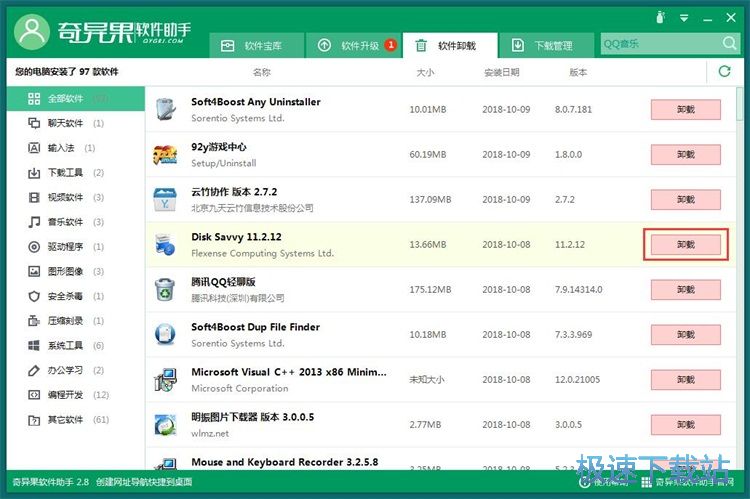This screenshot has width=750, height=499.
Task: Uninstall 腾讯QQ轻聊版
Action: click(x=685, y=289)
